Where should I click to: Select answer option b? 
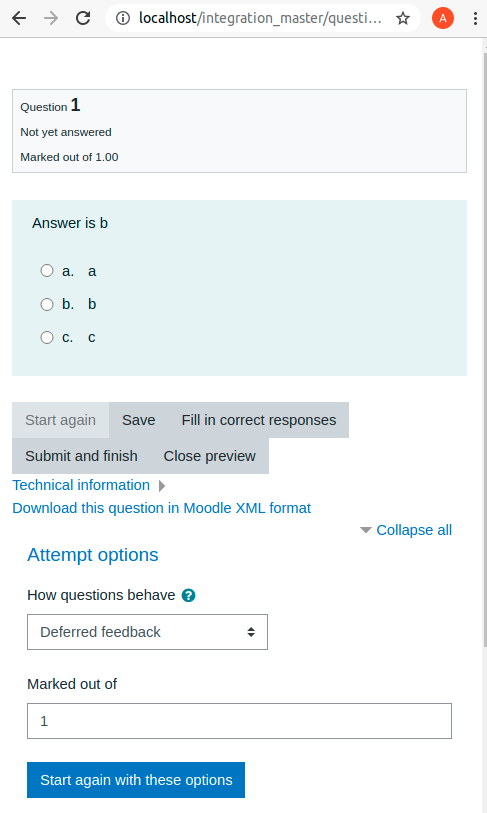(x=47, y=304)
